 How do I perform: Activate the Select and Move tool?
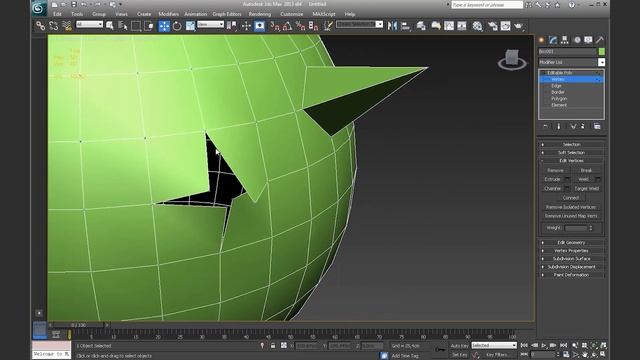(164, 26)
